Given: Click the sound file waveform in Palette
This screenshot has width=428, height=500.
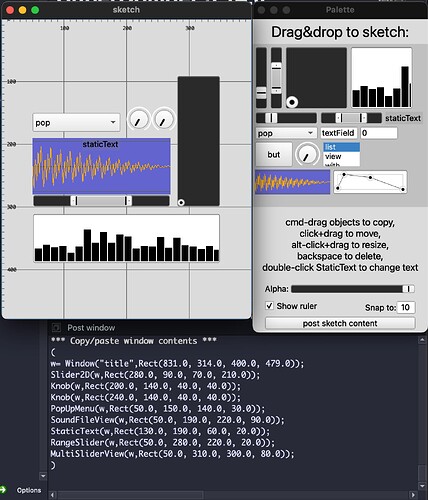Looking at the screenshot, I should 292,182.
